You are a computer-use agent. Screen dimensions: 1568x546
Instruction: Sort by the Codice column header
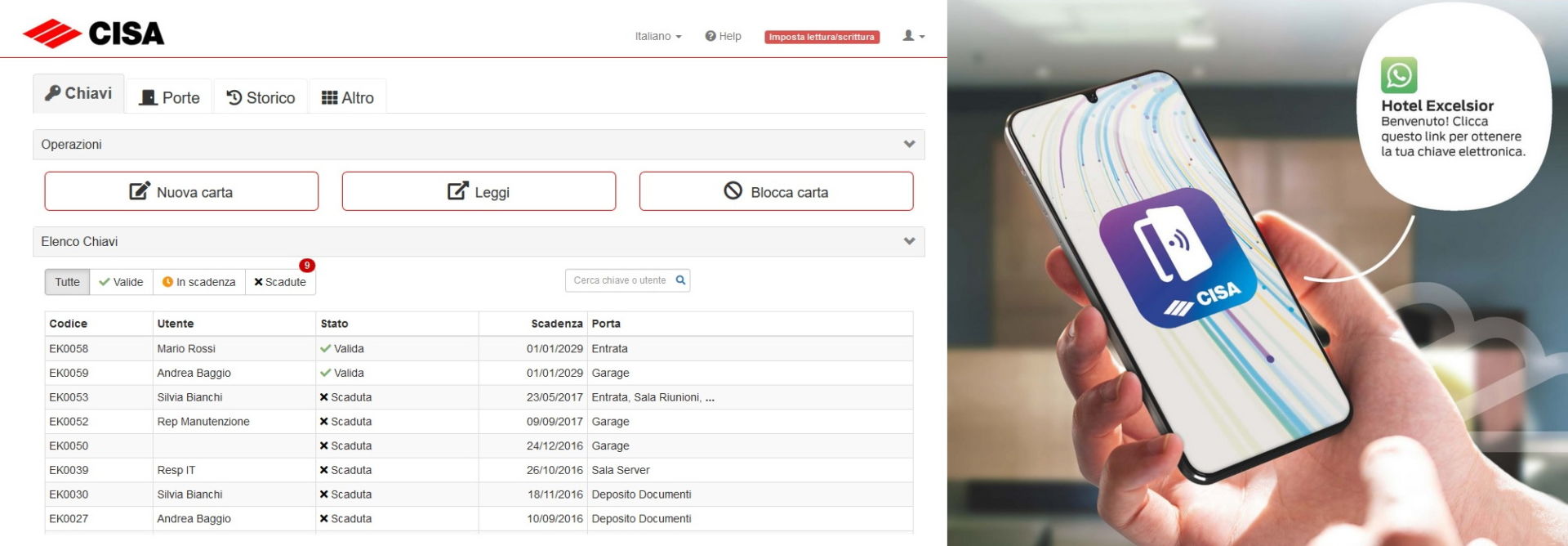[68, 324]
